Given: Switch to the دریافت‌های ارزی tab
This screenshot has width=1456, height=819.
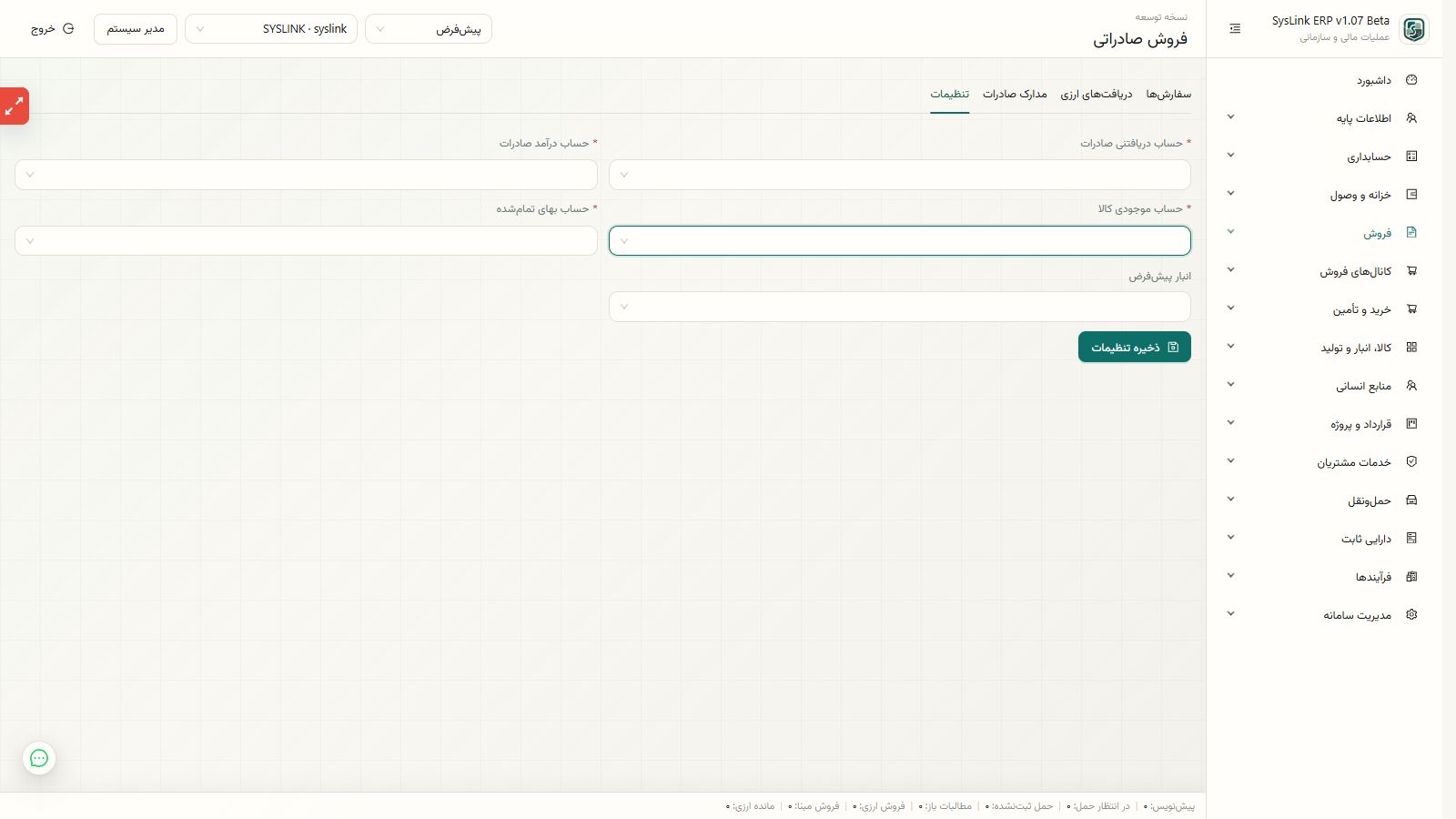Looking at the screenshot, I should pyautogui.click(x=1097, y=95).
